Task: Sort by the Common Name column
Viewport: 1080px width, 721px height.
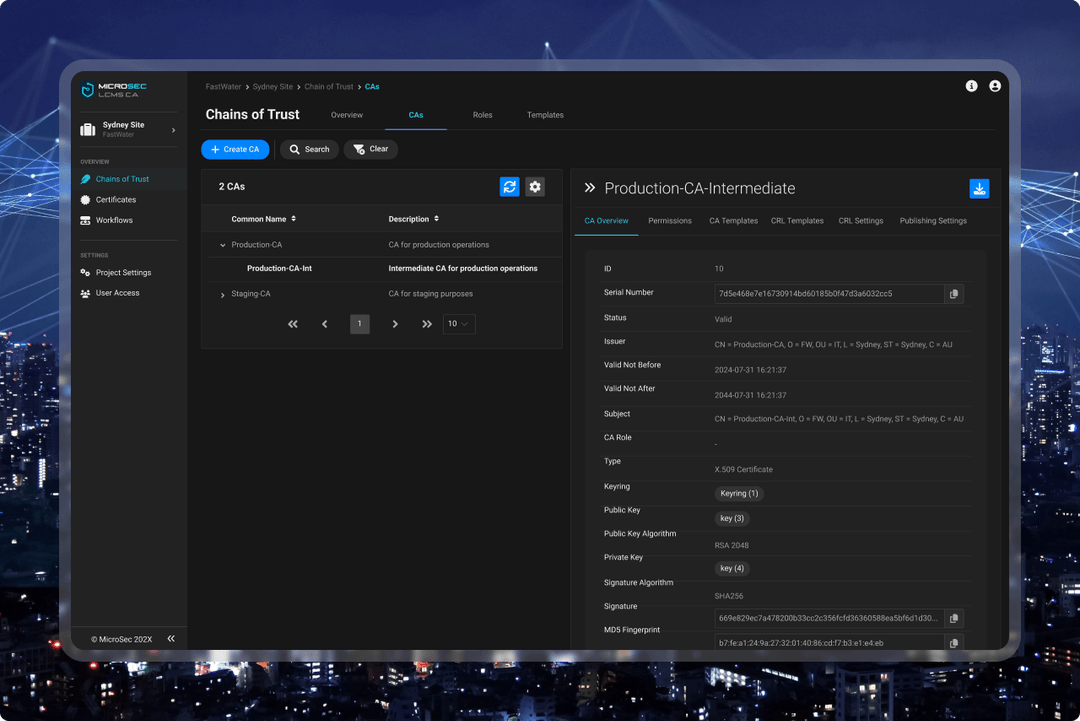Action: tap(264, 219)
